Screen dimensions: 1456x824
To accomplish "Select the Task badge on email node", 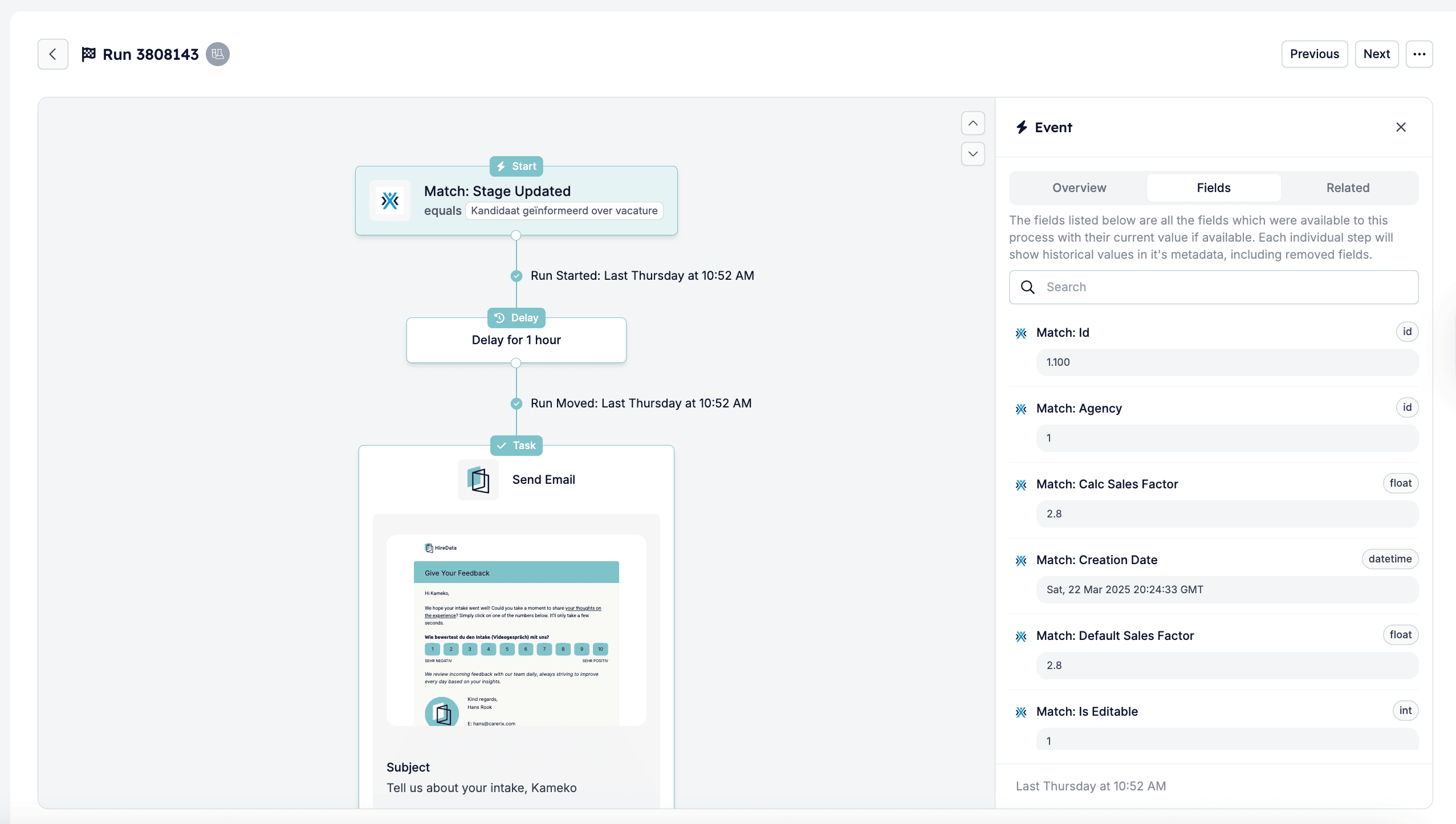I will click(516, 446).
